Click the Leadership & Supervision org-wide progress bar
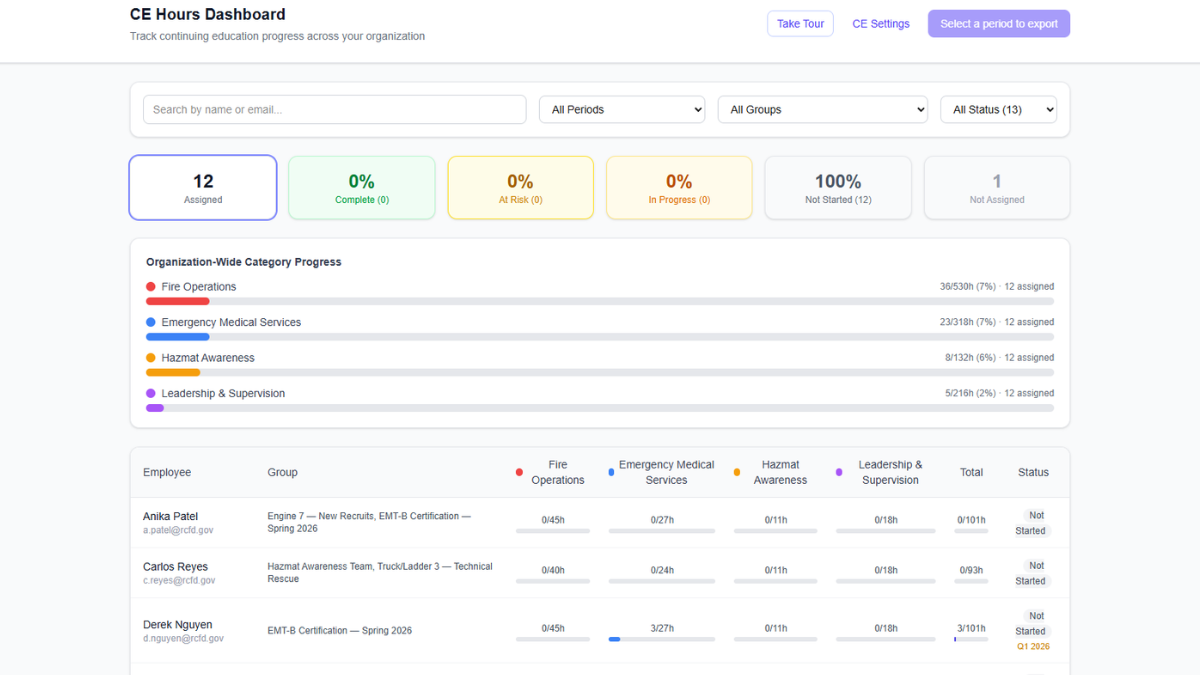This screenshot has height=675, width=1200. [x=600, y=408]
